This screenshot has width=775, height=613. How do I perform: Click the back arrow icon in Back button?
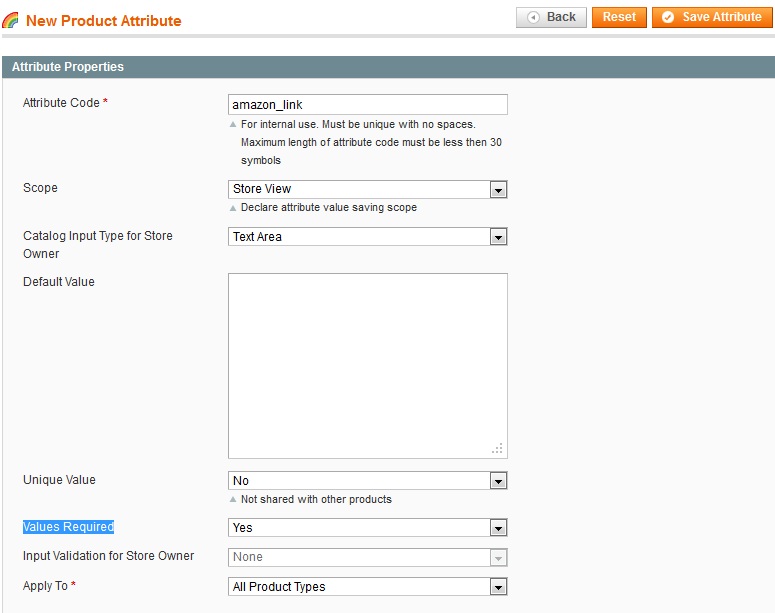coord(533,17)
